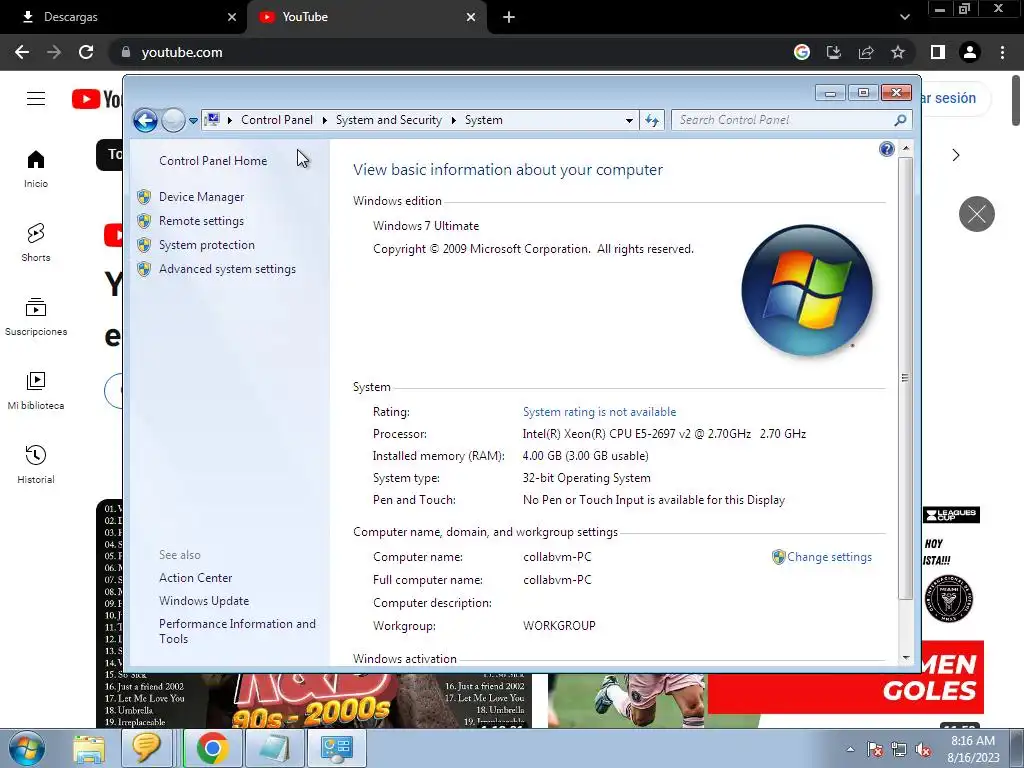This screenshot has height=768, width=1024.
Task: Click the search magnifier in Control Panel
Action: point(900,120)
